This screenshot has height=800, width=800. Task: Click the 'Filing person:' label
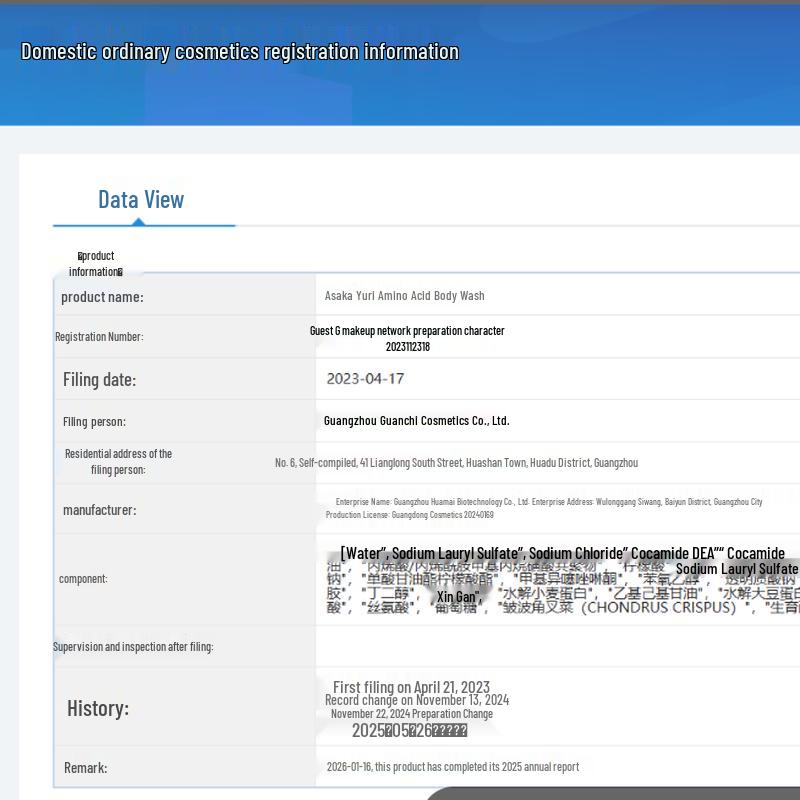pos(94,421)
